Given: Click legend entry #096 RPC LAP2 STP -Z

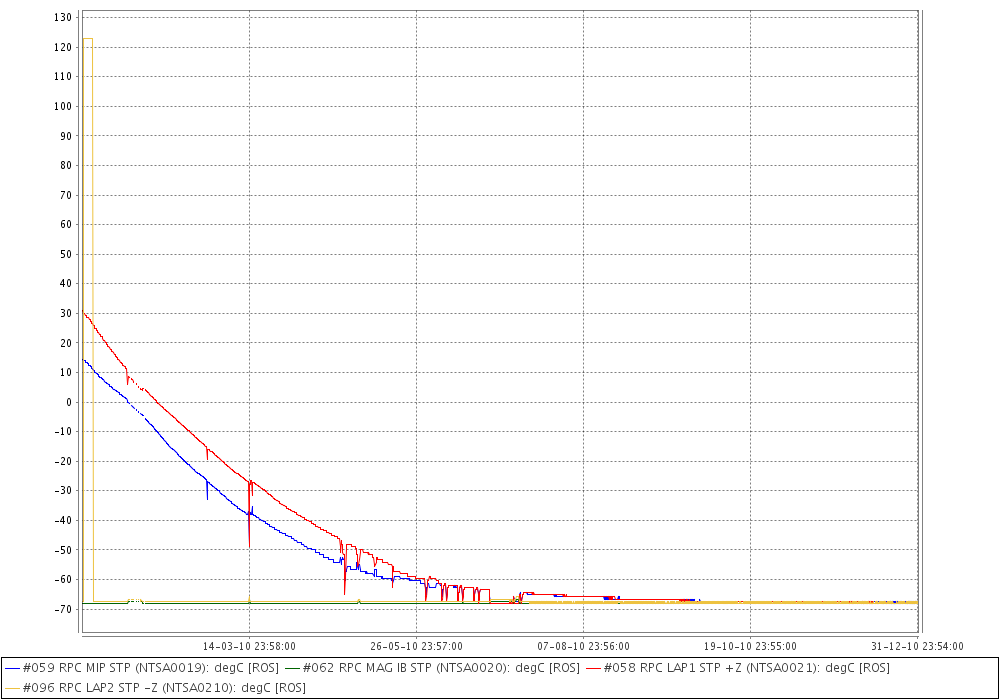Looking at the screenshot, I should pos(155,687).
